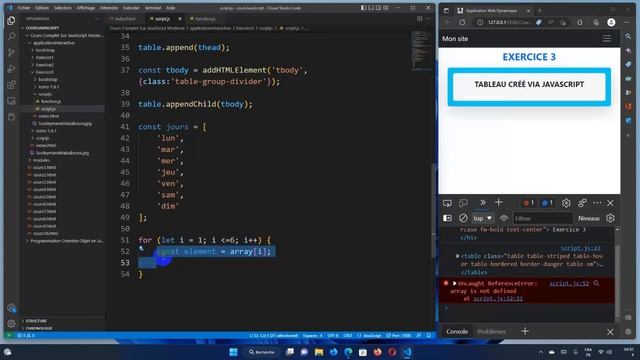Switch to the Problèmes tab in DevTools

(491, 331)
